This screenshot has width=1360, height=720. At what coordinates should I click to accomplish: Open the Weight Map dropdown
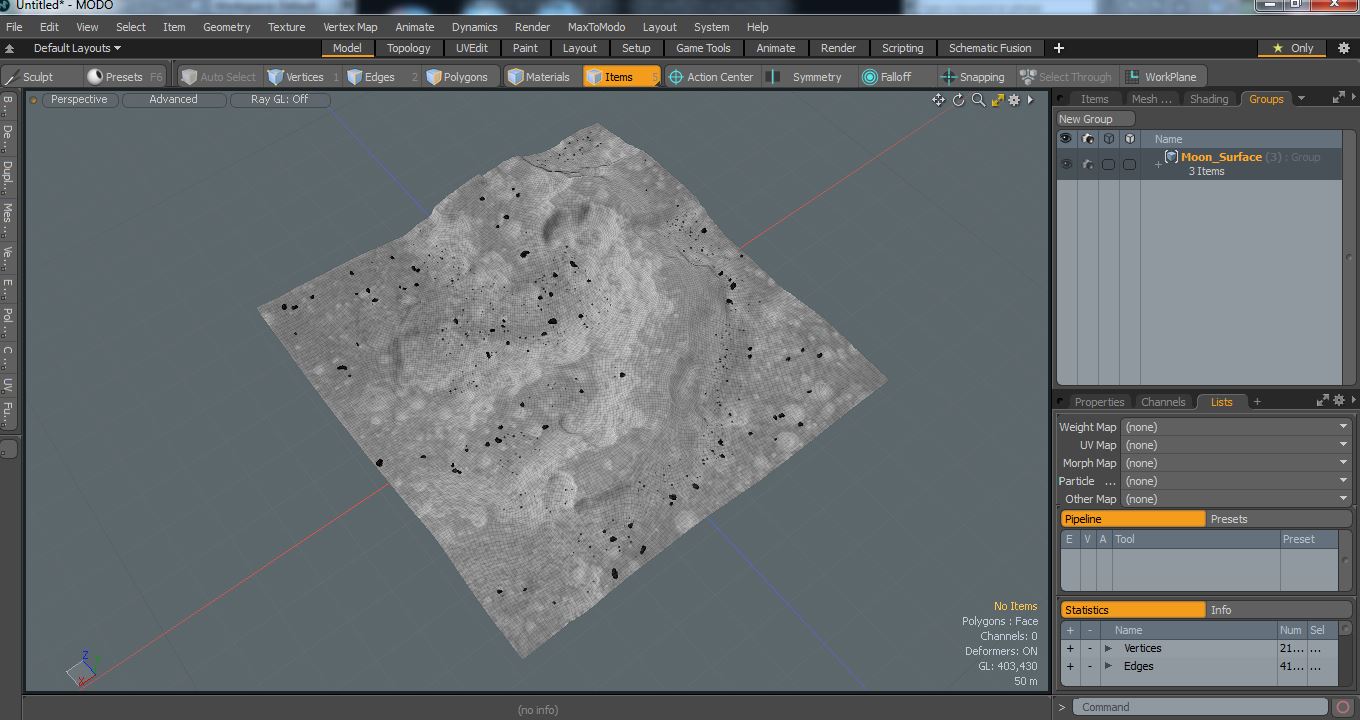pyautogui.click(x=1236, y=427)
